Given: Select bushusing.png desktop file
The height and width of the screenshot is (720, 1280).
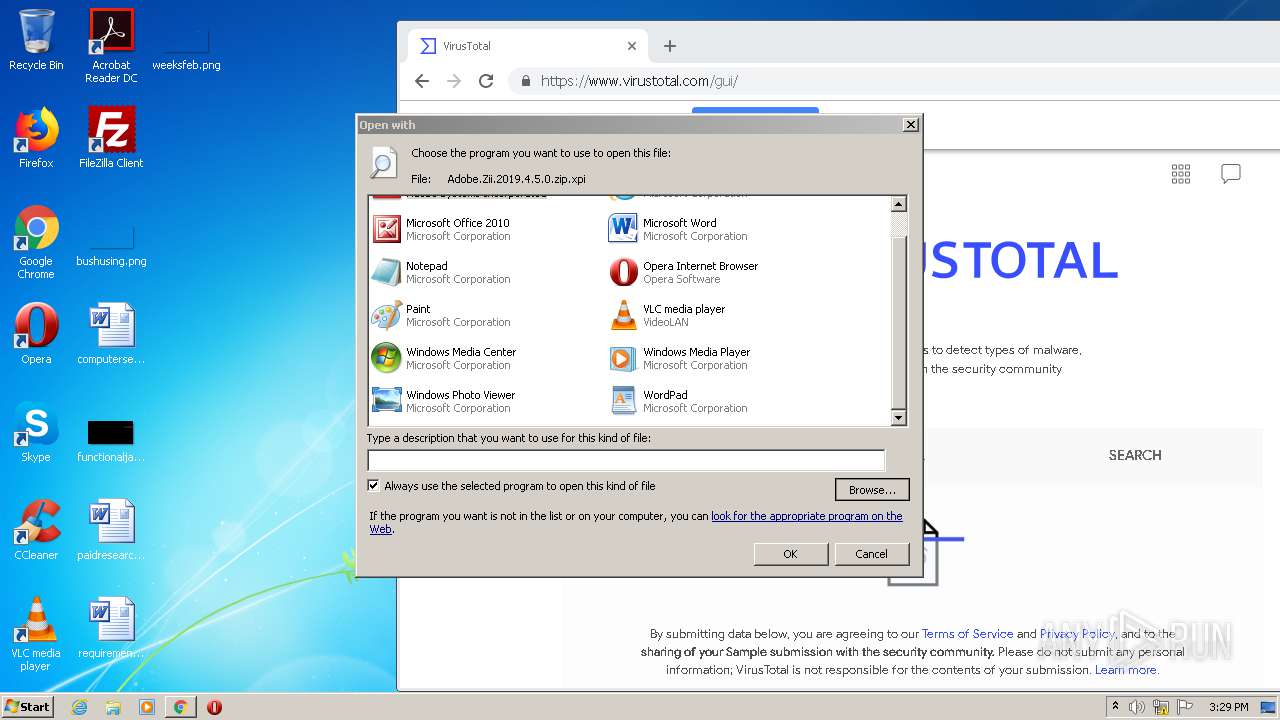Looking at the screenshot, I should coord(111,246).
